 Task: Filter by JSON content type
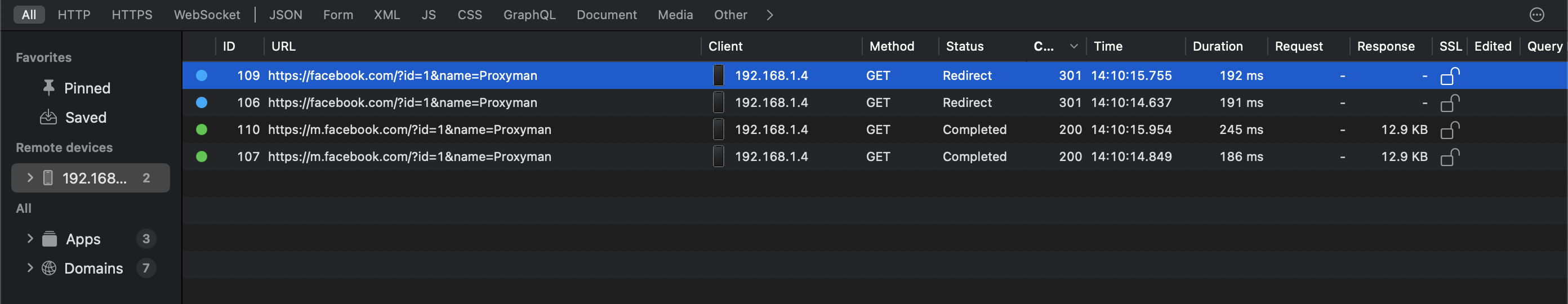pos(286,15)
